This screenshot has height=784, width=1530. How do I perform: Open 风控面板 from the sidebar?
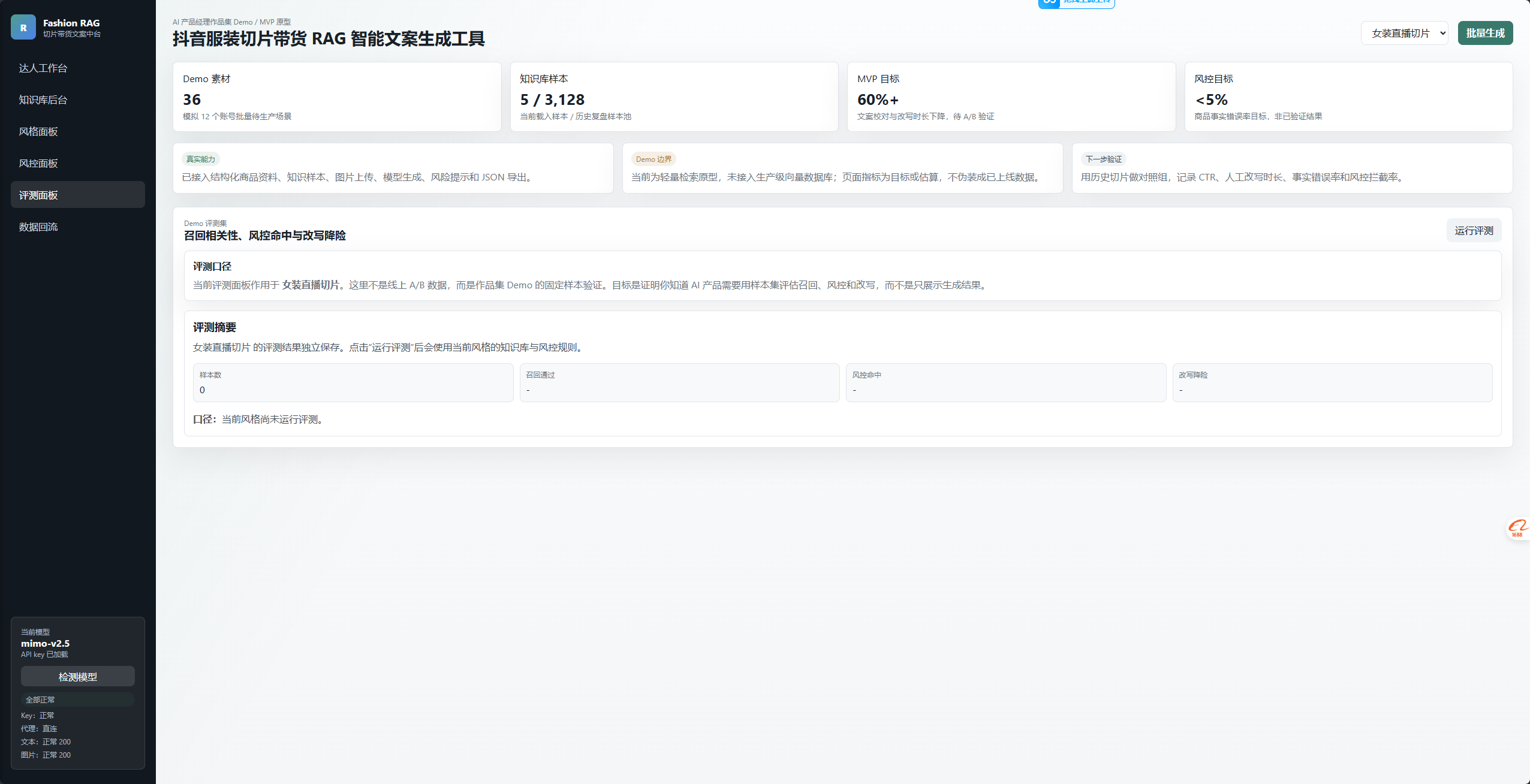point(78,163)
